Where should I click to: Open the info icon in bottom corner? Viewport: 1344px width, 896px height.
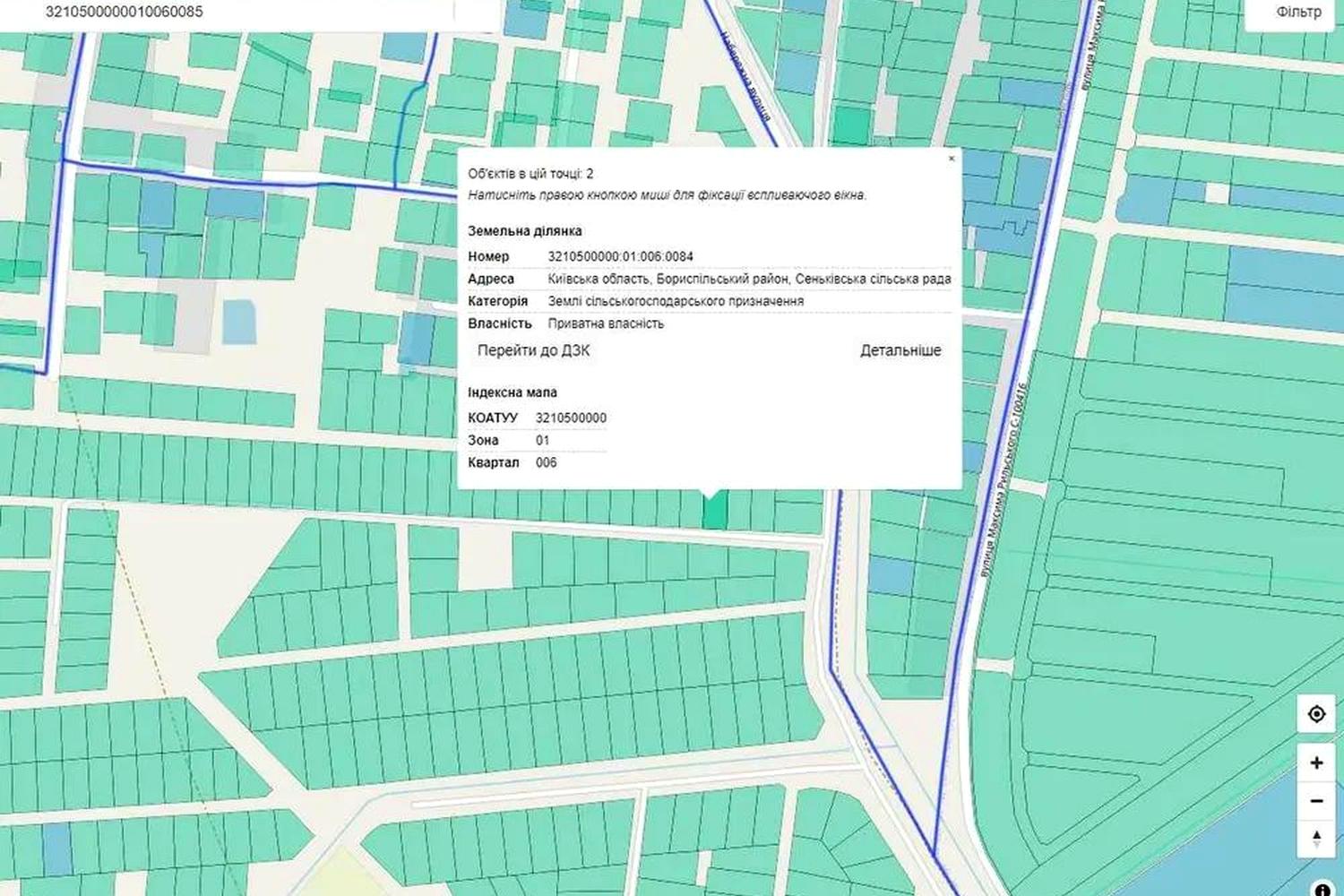coord(1322,889)
